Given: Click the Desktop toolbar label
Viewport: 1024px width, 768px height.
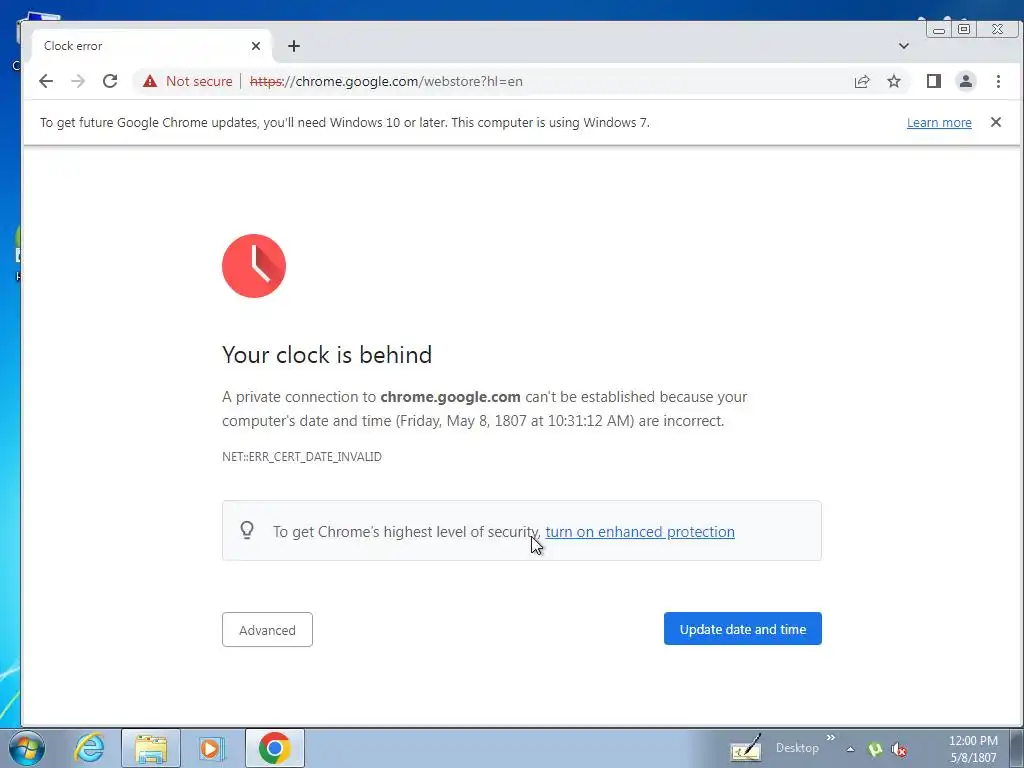Looking at the screenshot, I should click(x=797, y=748).
